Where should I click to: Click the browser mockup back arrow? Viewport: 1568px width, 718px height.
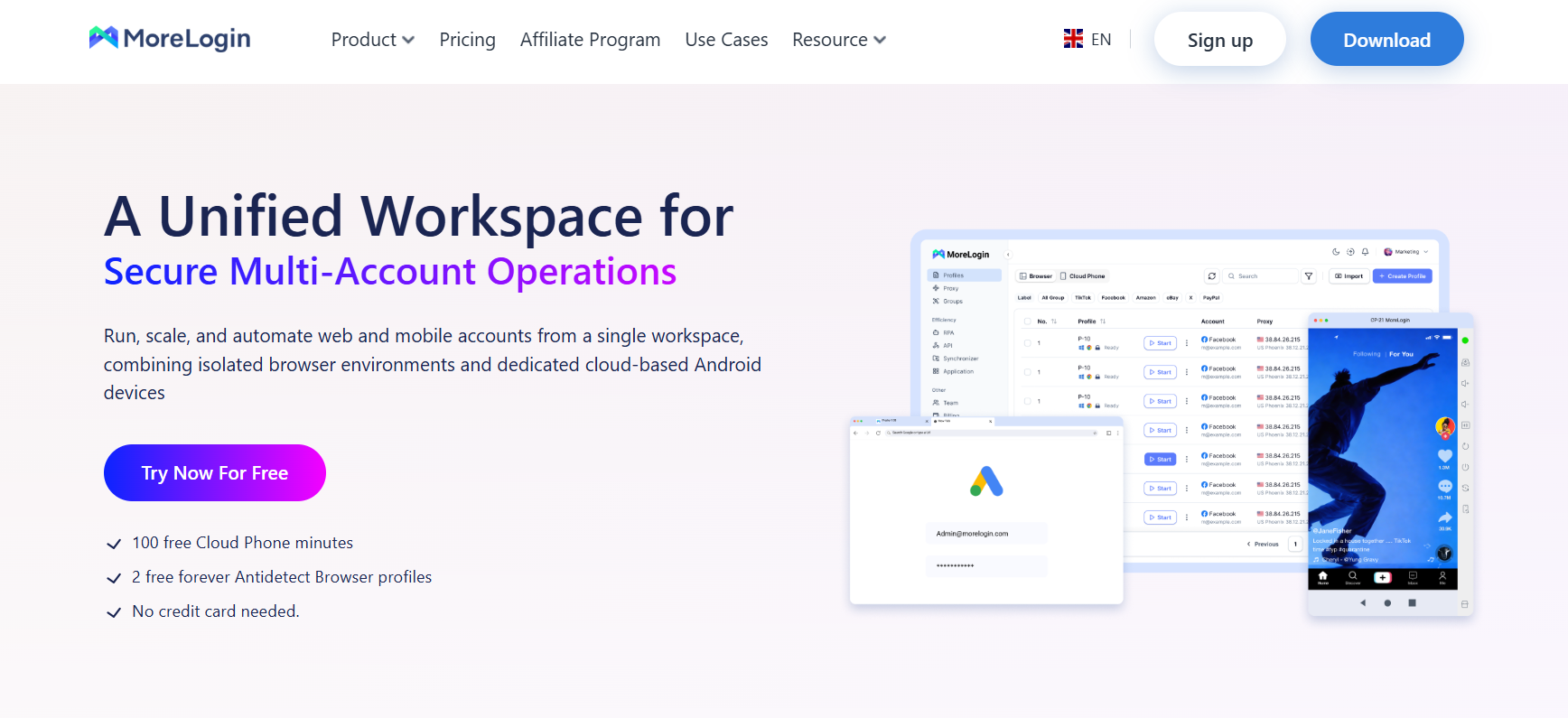[x=856, y=434]
